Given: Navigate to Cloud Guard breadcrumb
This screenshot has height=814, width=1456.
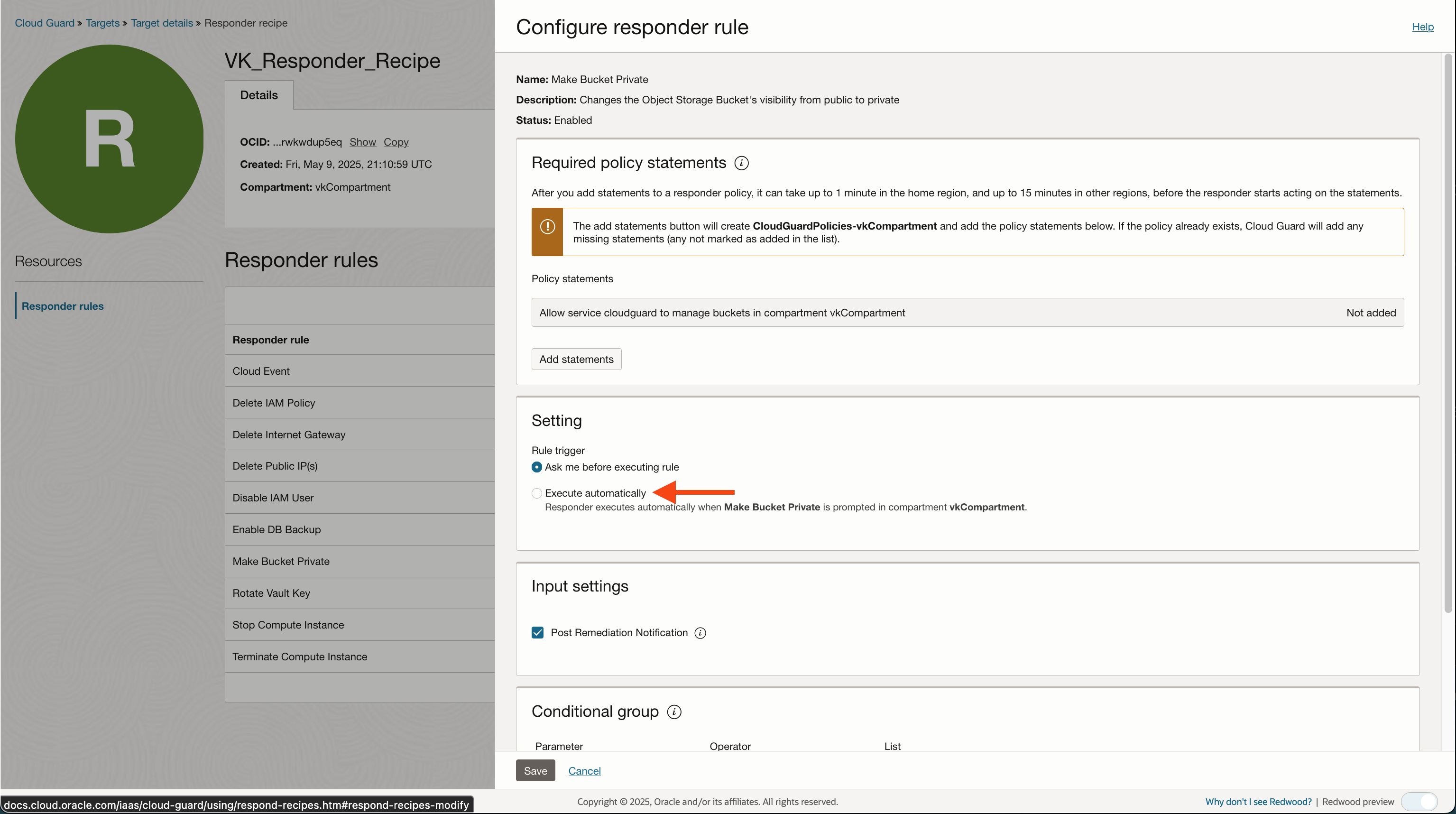Looking at the screenshot, I should click(45, 23).
